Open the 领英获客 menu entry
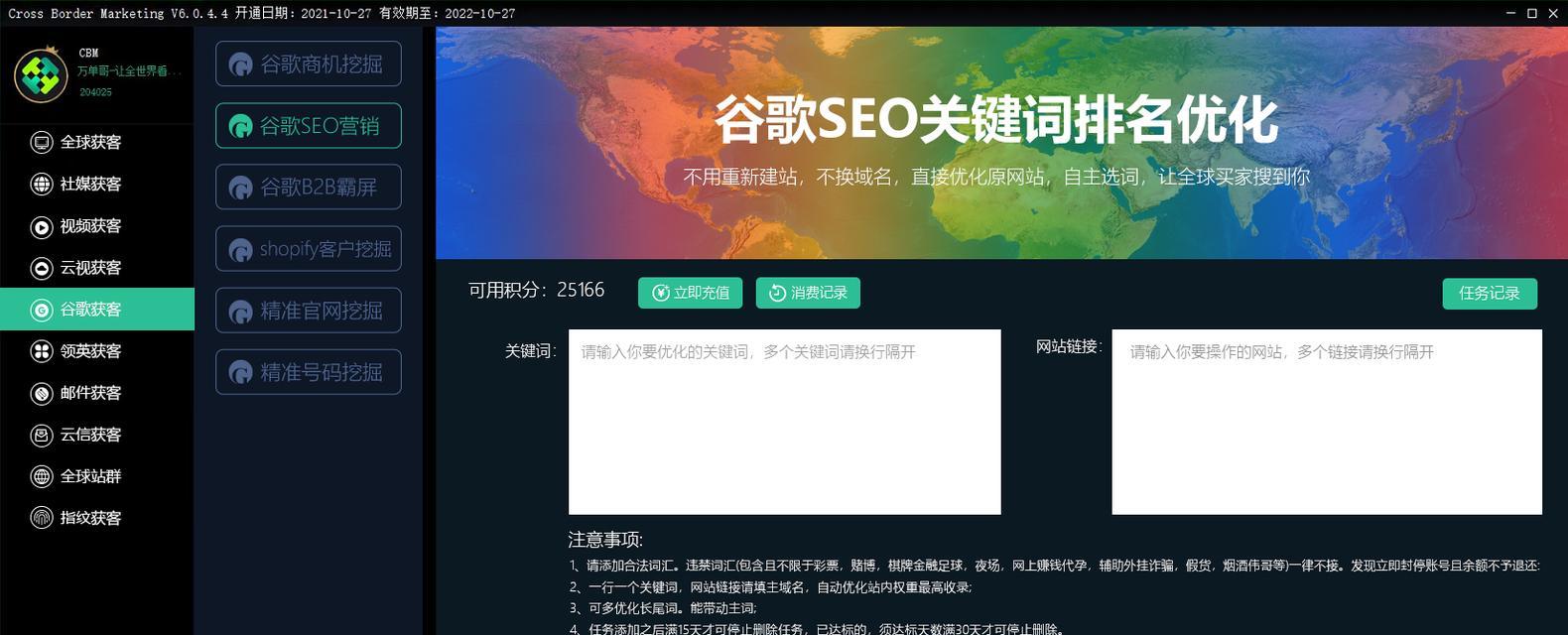 click(97, 351)
